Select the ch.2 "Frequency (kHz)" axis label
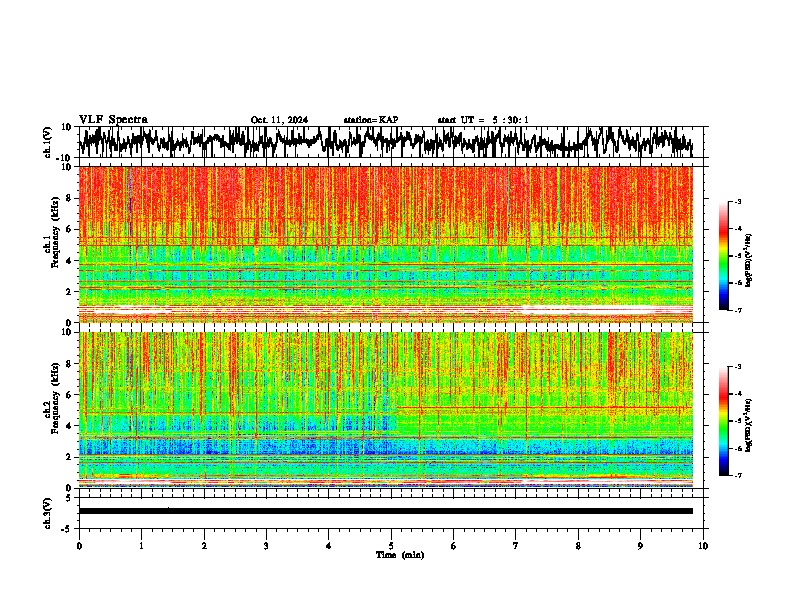 [x=56, y=398]
